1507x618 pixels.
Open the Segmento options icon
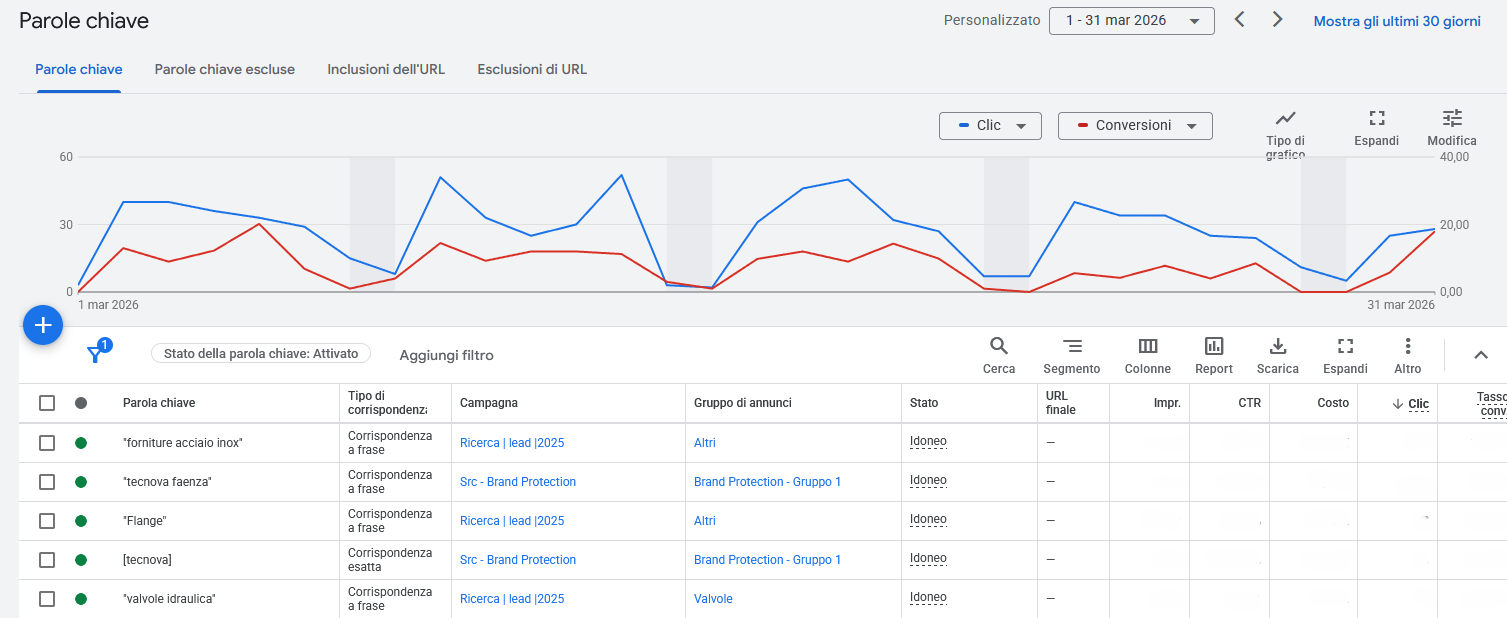(x=1072, y=346)
